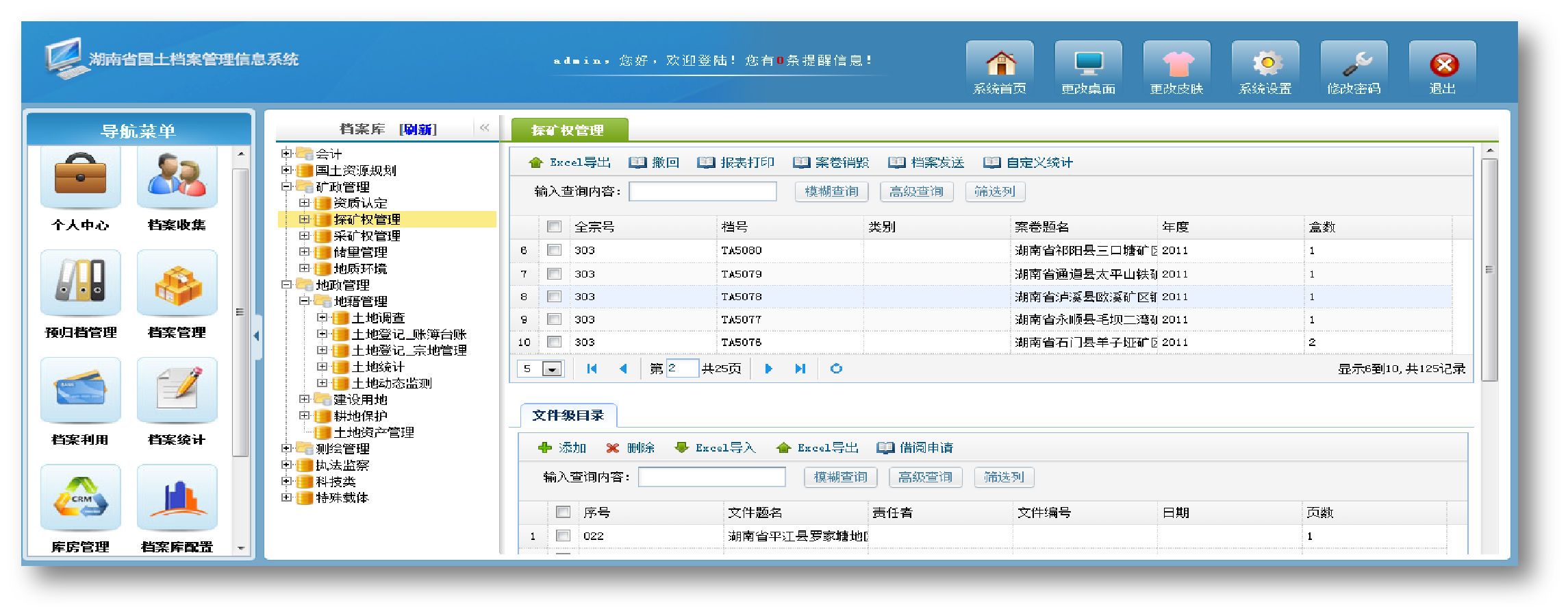
Task: Switch to the 文件级目录 tab
Action: (x=568, y=415)
